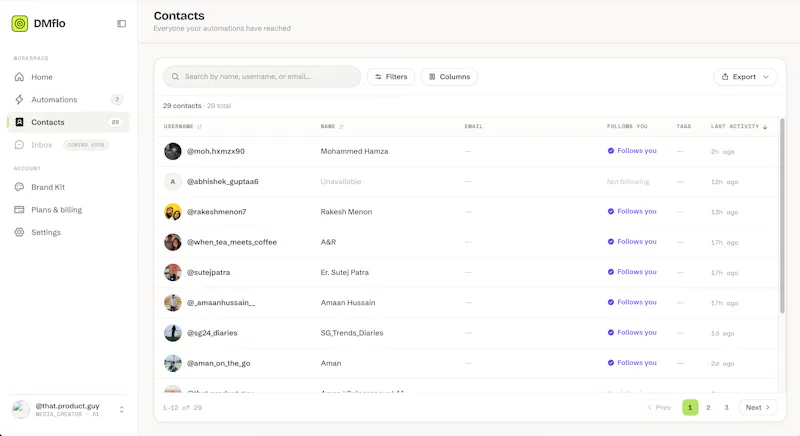The height and width of the screenshot is (436, 800).
Task: Click the avatar of @moh.hxmzx90
Action: [172, 151]
